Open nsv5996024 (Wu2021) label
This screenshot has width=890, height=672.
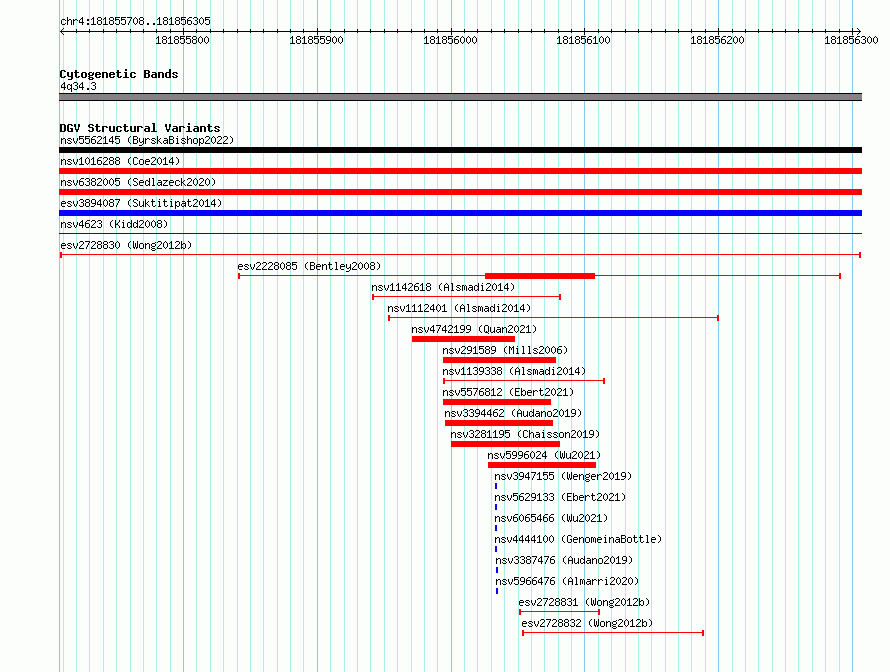pos(544,455)
